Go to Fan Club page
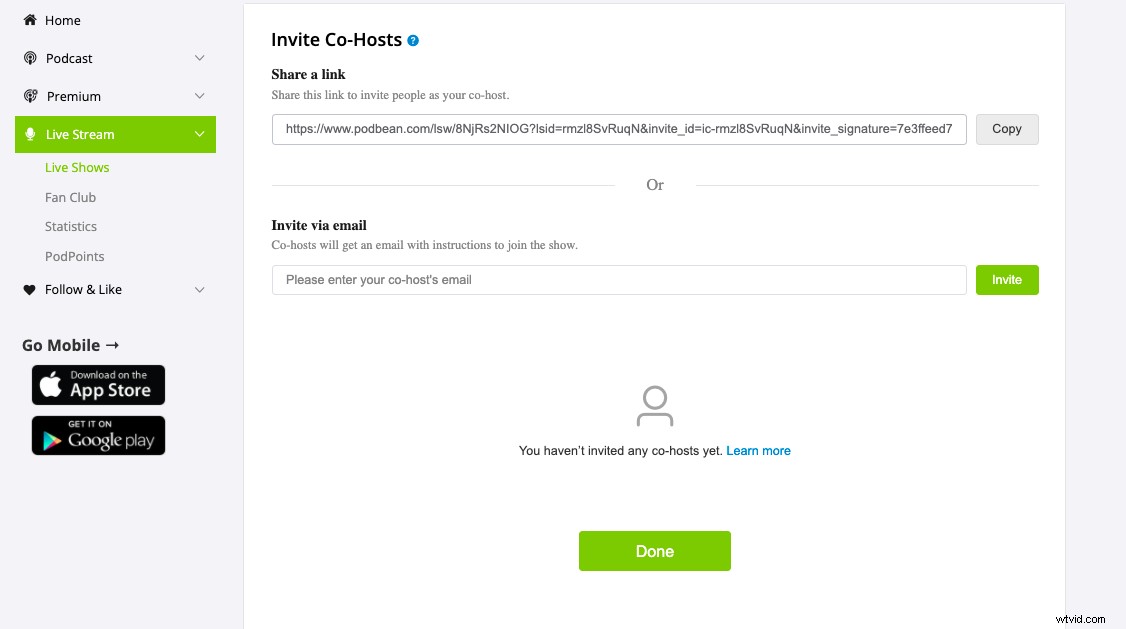Screen dimensions: 1126x629 70,197
